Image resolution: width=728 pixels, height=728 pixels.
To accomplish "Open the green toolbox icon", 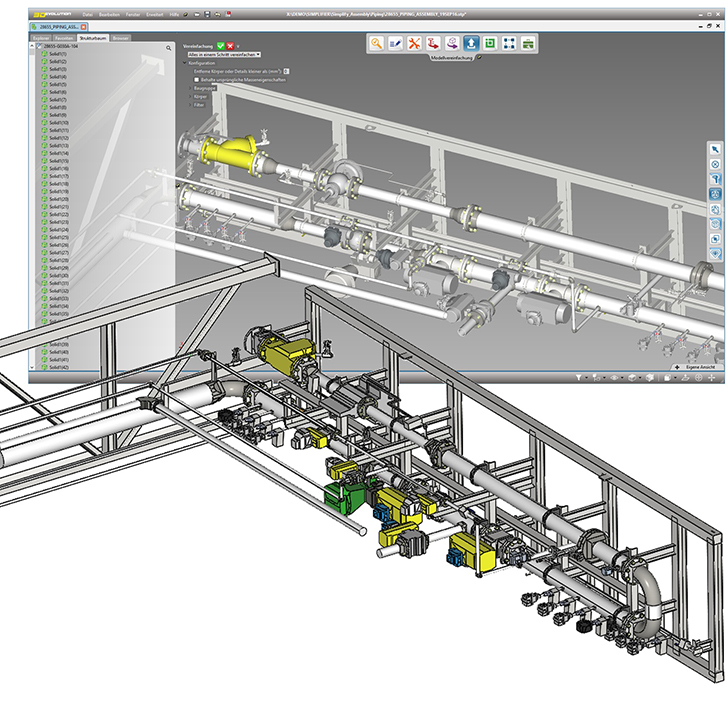I will coord(528,43).
